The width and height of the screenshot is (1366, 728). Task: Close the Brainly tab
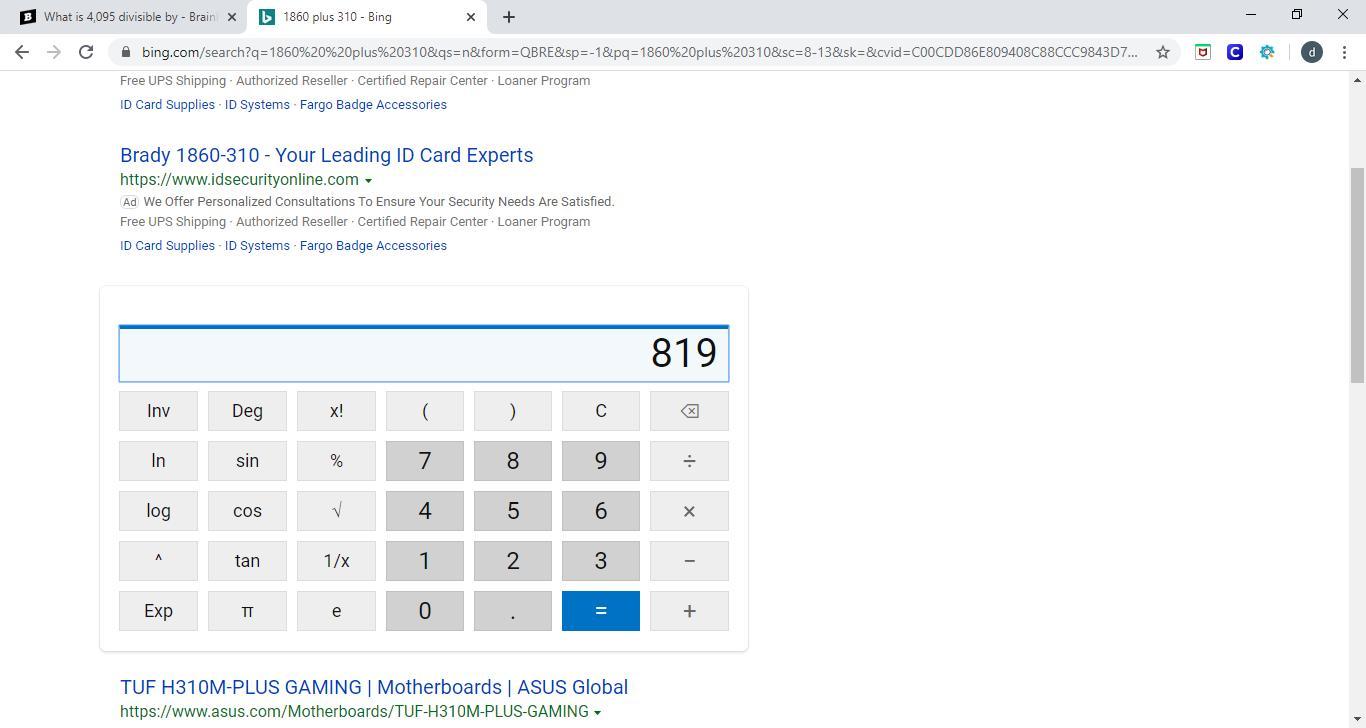pos(232,17)
